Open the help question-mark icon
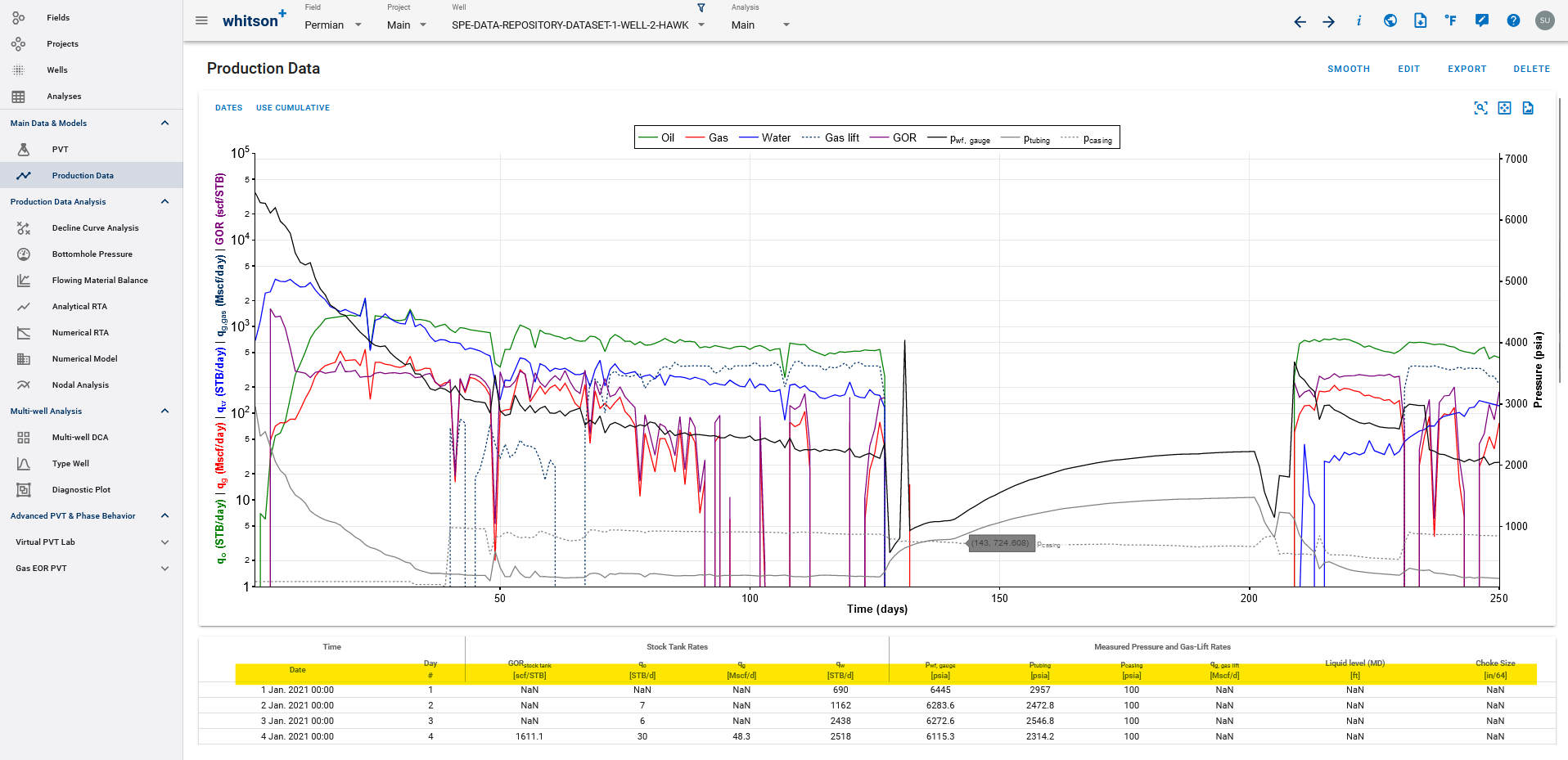Viewport: 1568px width, 760px height. tap(1513, 20)
